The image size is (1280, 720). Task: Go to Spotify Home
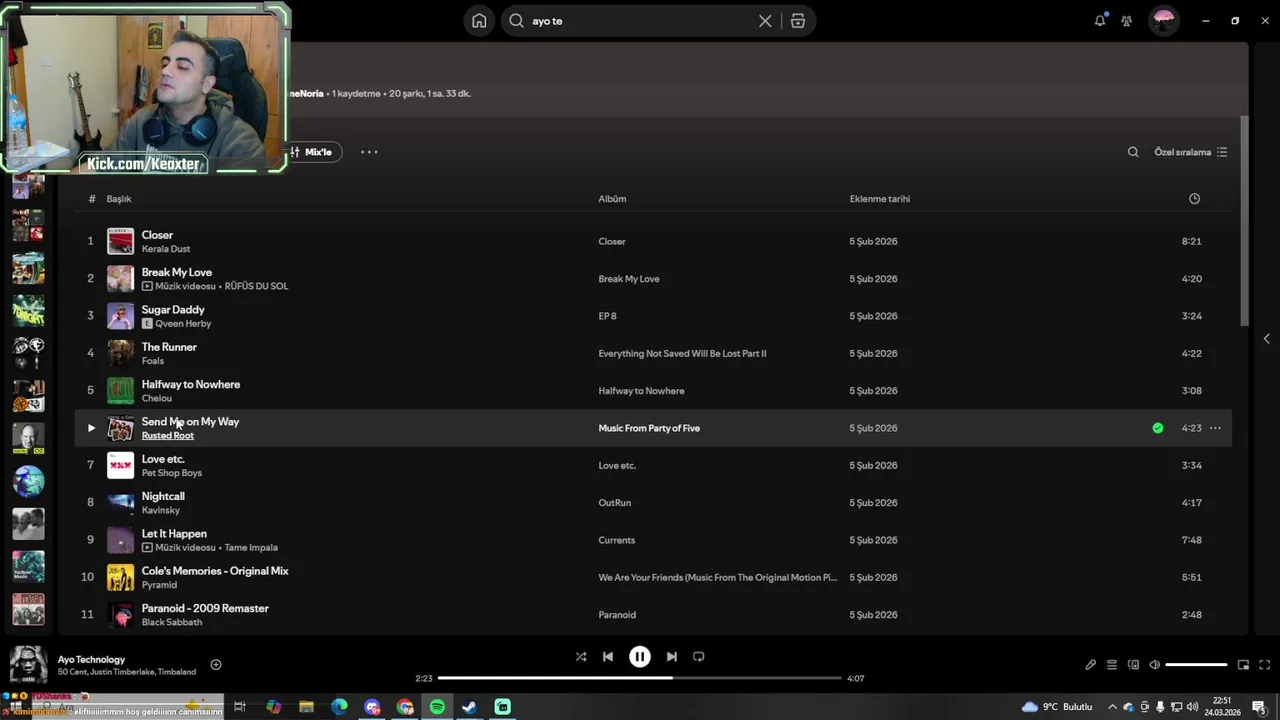coord(479,21)
